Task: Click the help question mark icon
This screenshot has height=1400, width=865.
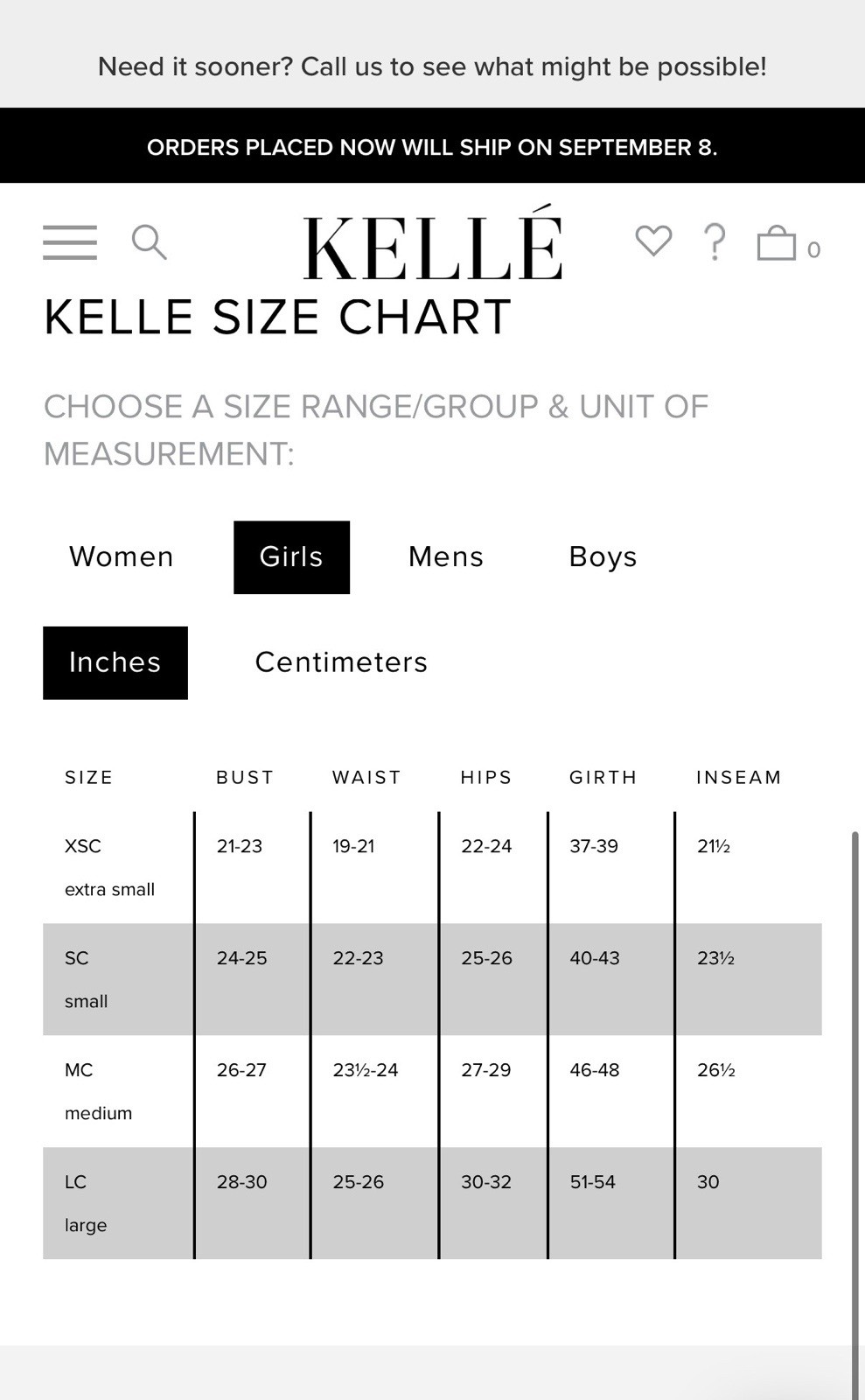Action: [715, 242]
